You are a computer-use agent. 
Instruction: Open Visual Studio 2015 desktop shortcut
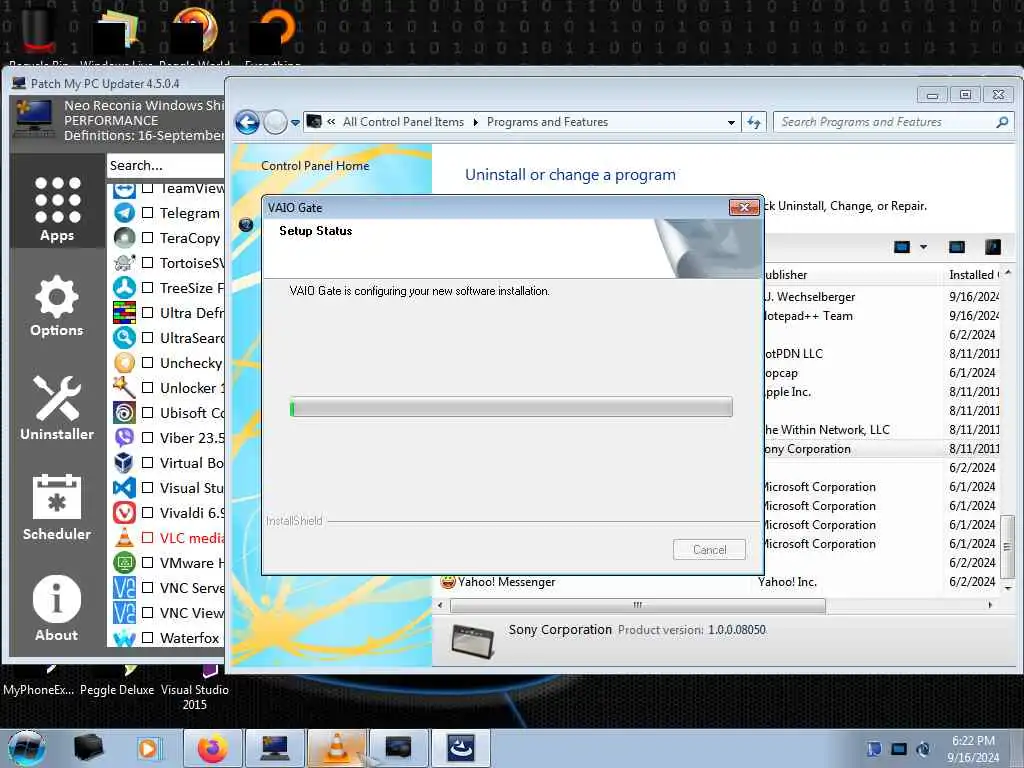[195, 689]
